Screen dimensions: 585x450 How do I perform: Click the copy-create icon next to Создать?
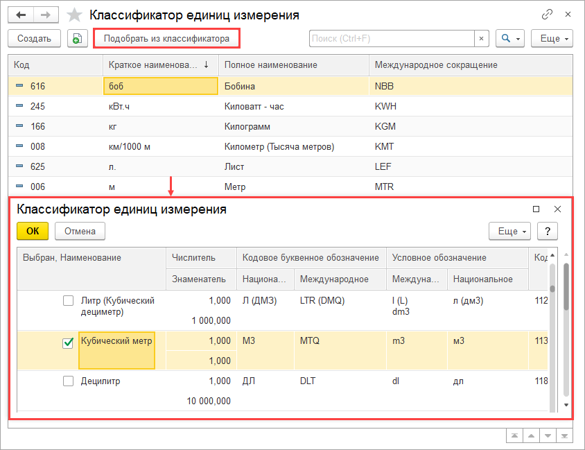(x=77, y=38)
